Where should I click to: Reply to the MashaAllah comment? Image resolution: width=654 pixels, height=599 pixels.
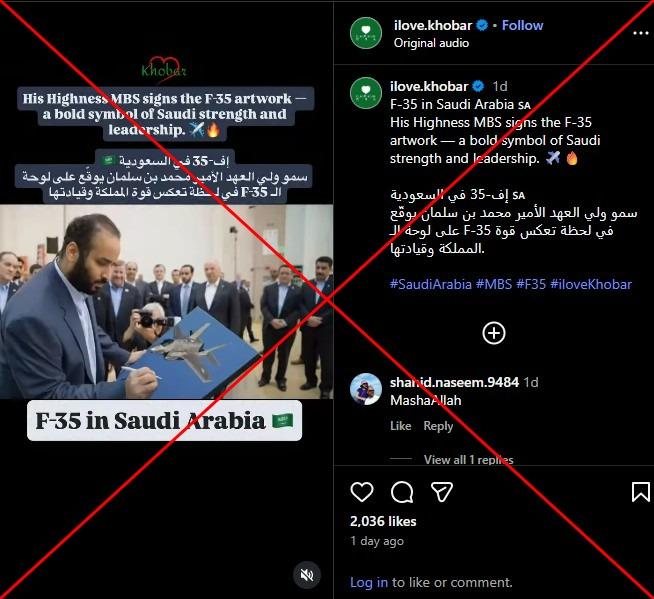point(438,426)
